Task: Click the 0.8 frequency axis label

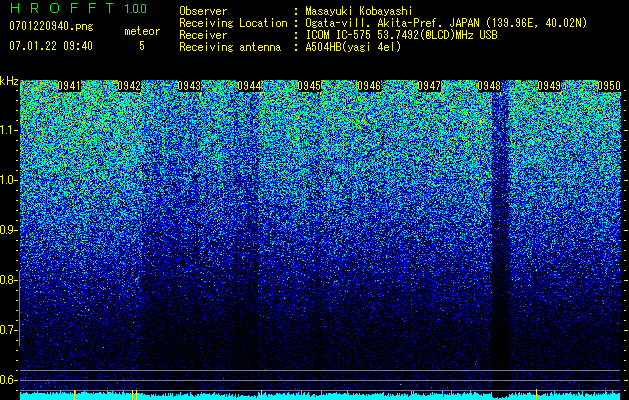Action: [x=8, y=280]
